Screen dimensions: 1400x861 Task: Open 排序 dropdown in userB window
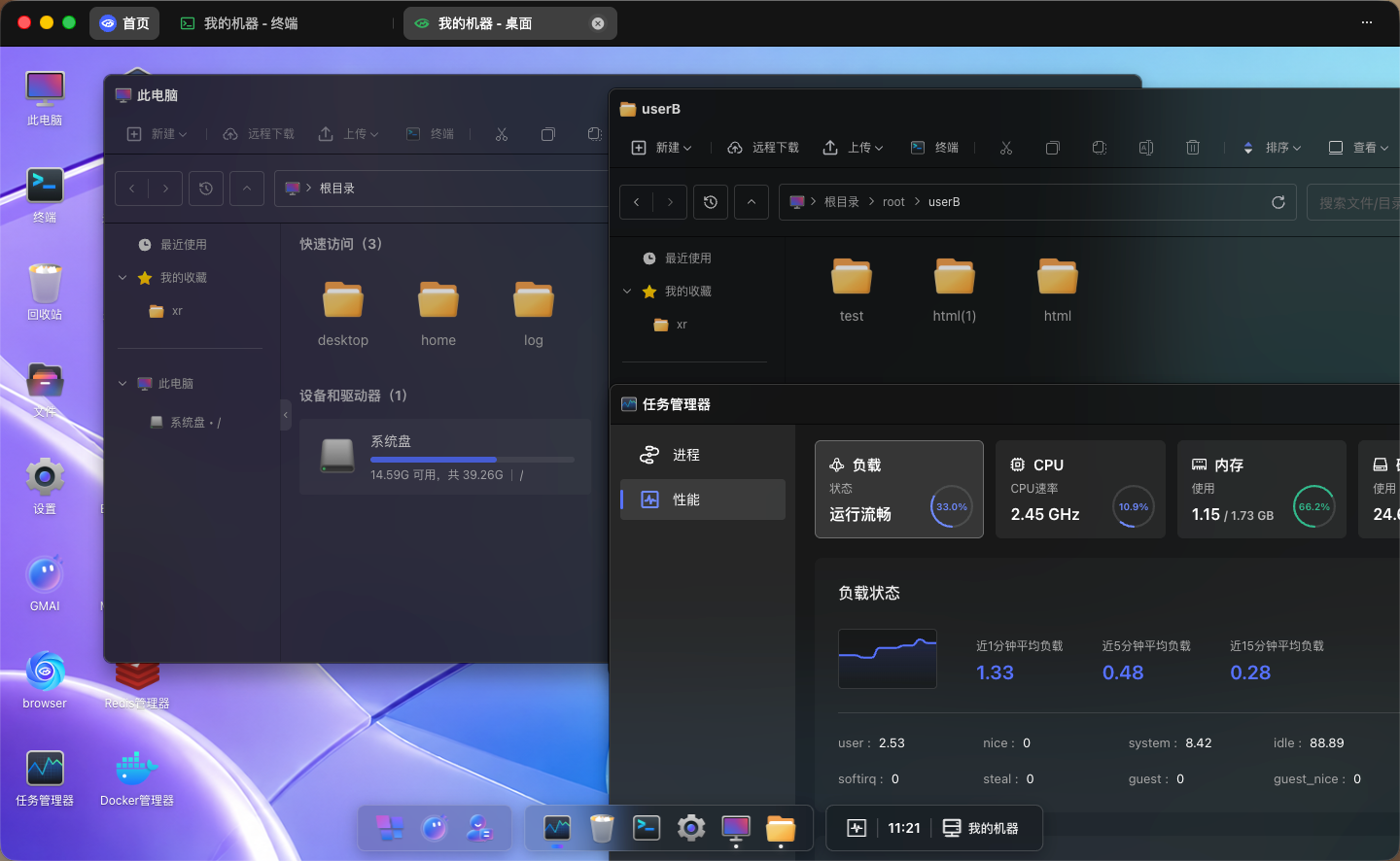pyautogui.click(x=1273, y=148)
